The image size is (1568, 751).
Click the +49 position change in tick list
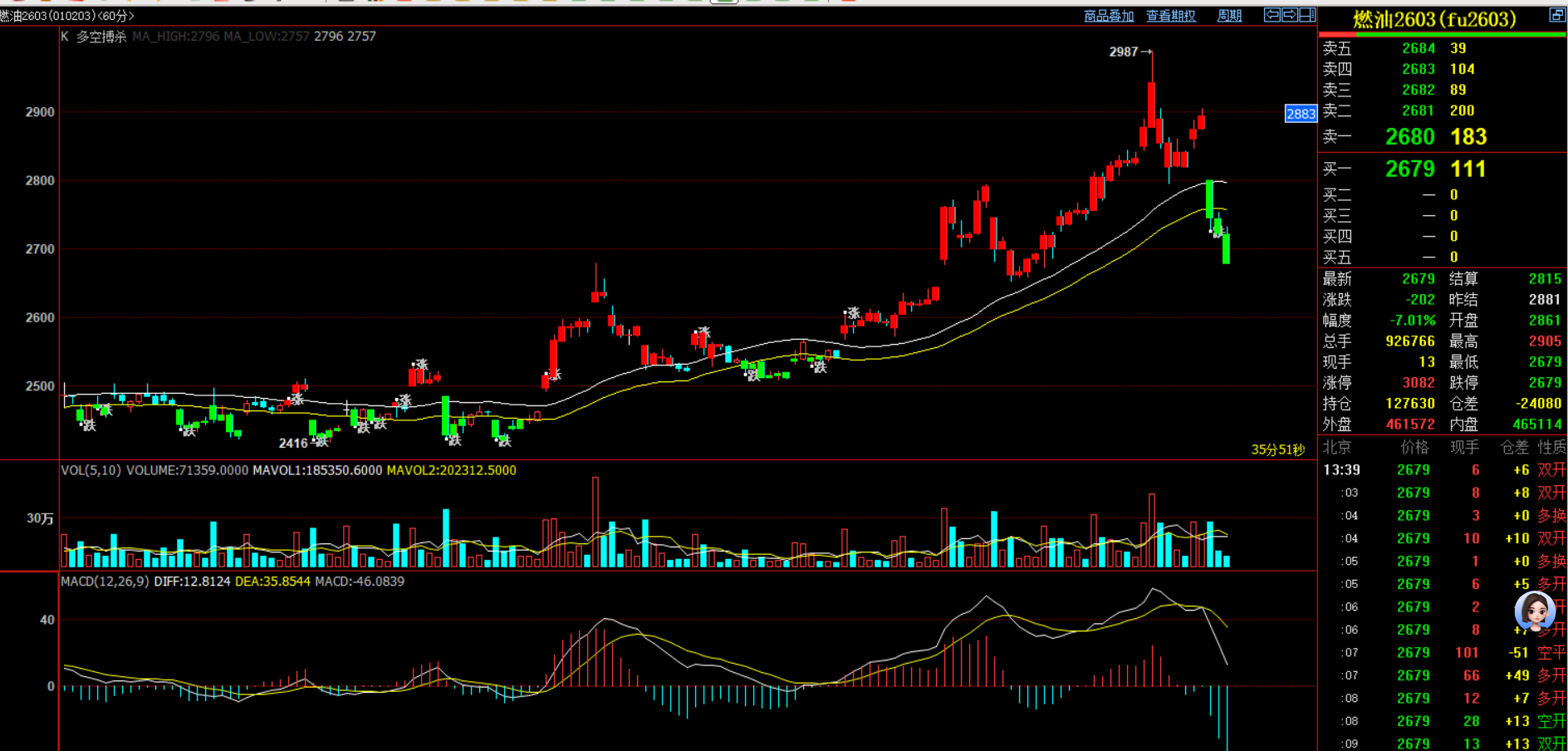click(1517, 676)
